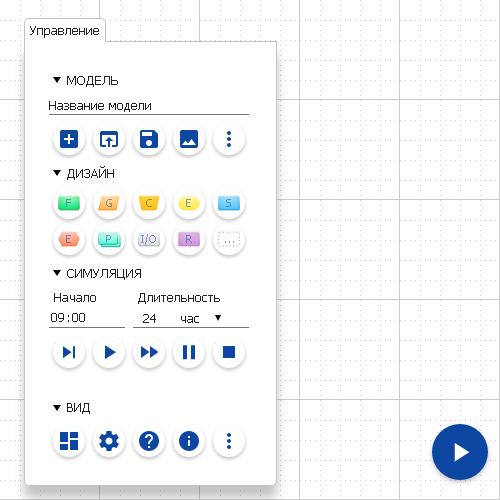Screen dimensions: 500x500
Task: Stop the simulation
Action: (229, 352)
